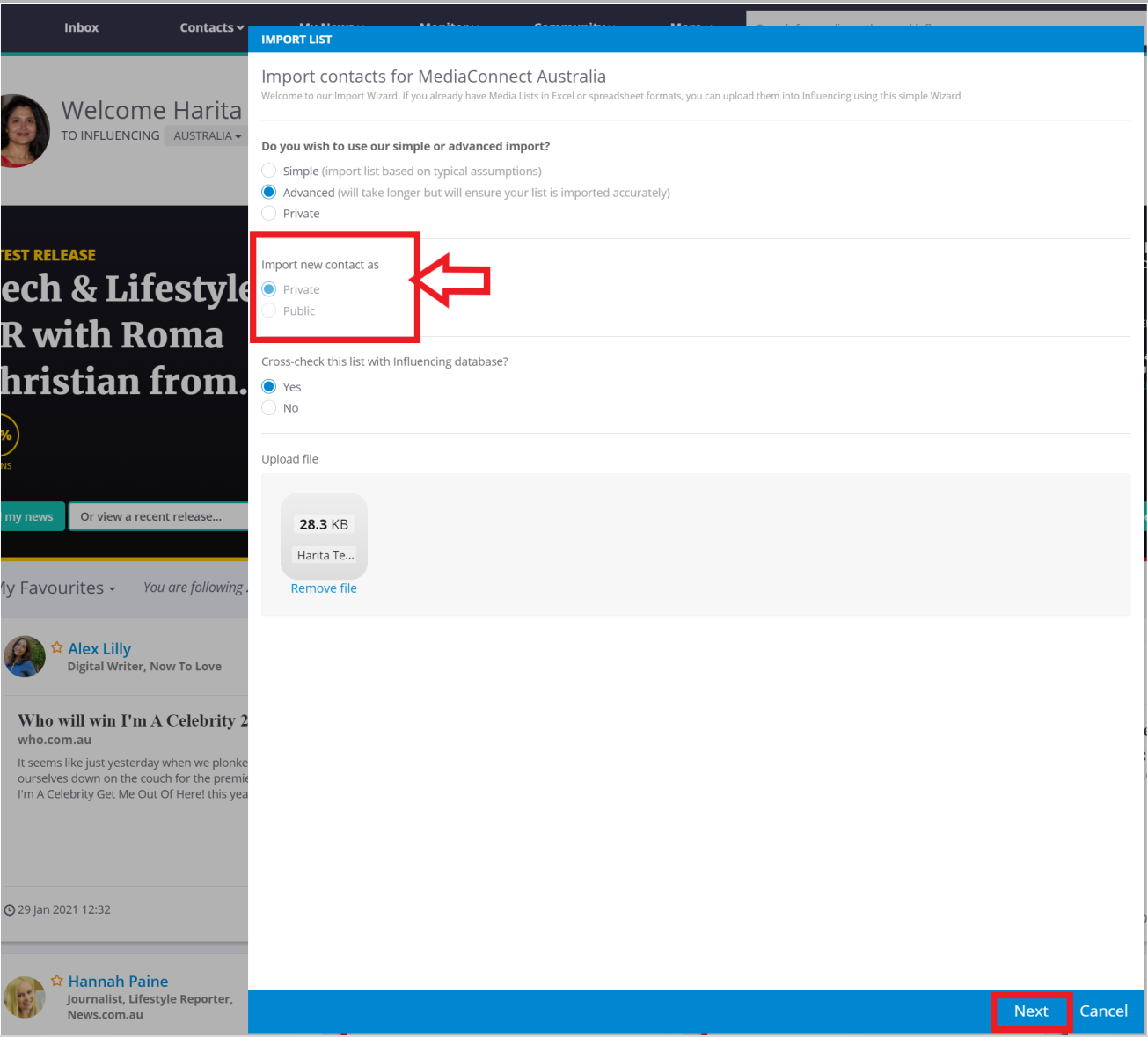This screenshot has width=1148, height=1037.
Task: Click Cancel to close import wizard
Action: [x=1103, y=1011]
